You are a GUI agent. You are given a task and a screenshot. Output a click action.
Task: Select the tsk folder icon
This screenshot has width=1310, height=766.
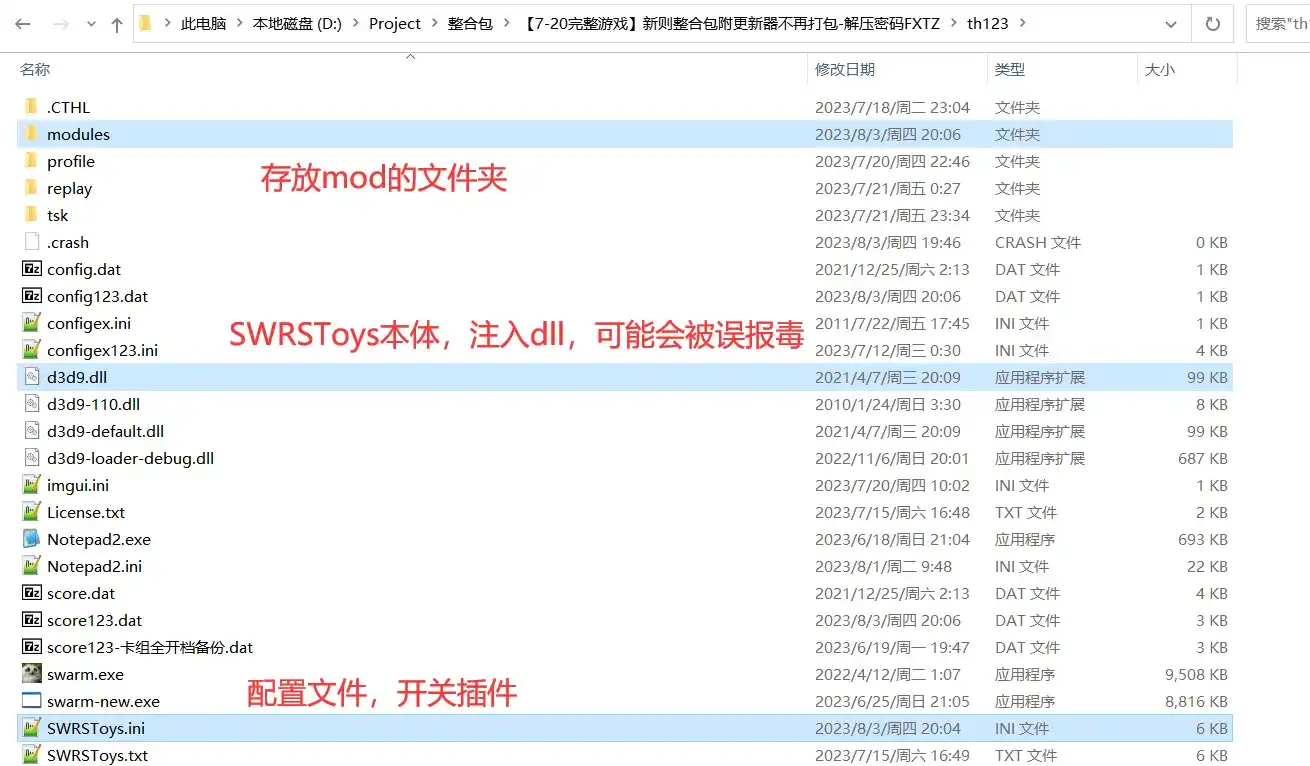(x=31, y=215)
